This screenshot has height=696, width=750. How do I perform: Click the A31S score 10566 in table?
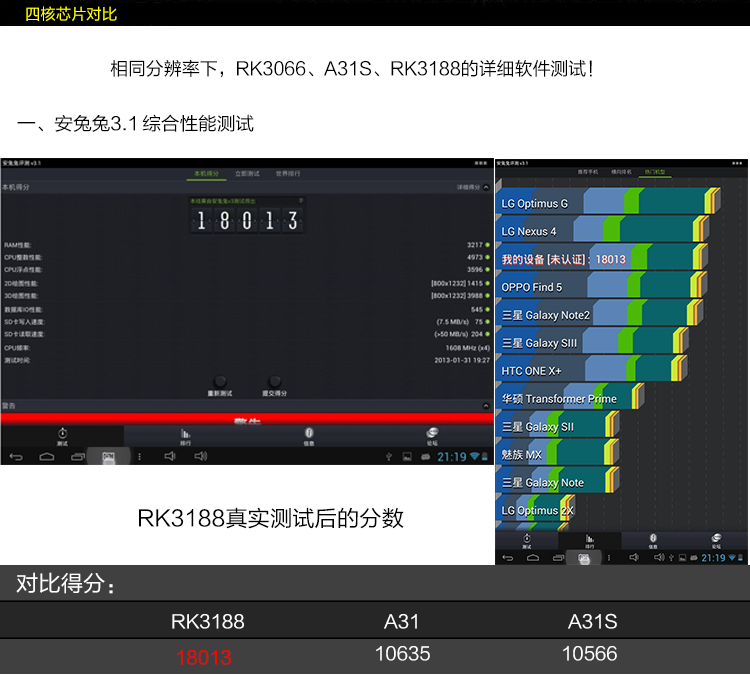[589, 653]
